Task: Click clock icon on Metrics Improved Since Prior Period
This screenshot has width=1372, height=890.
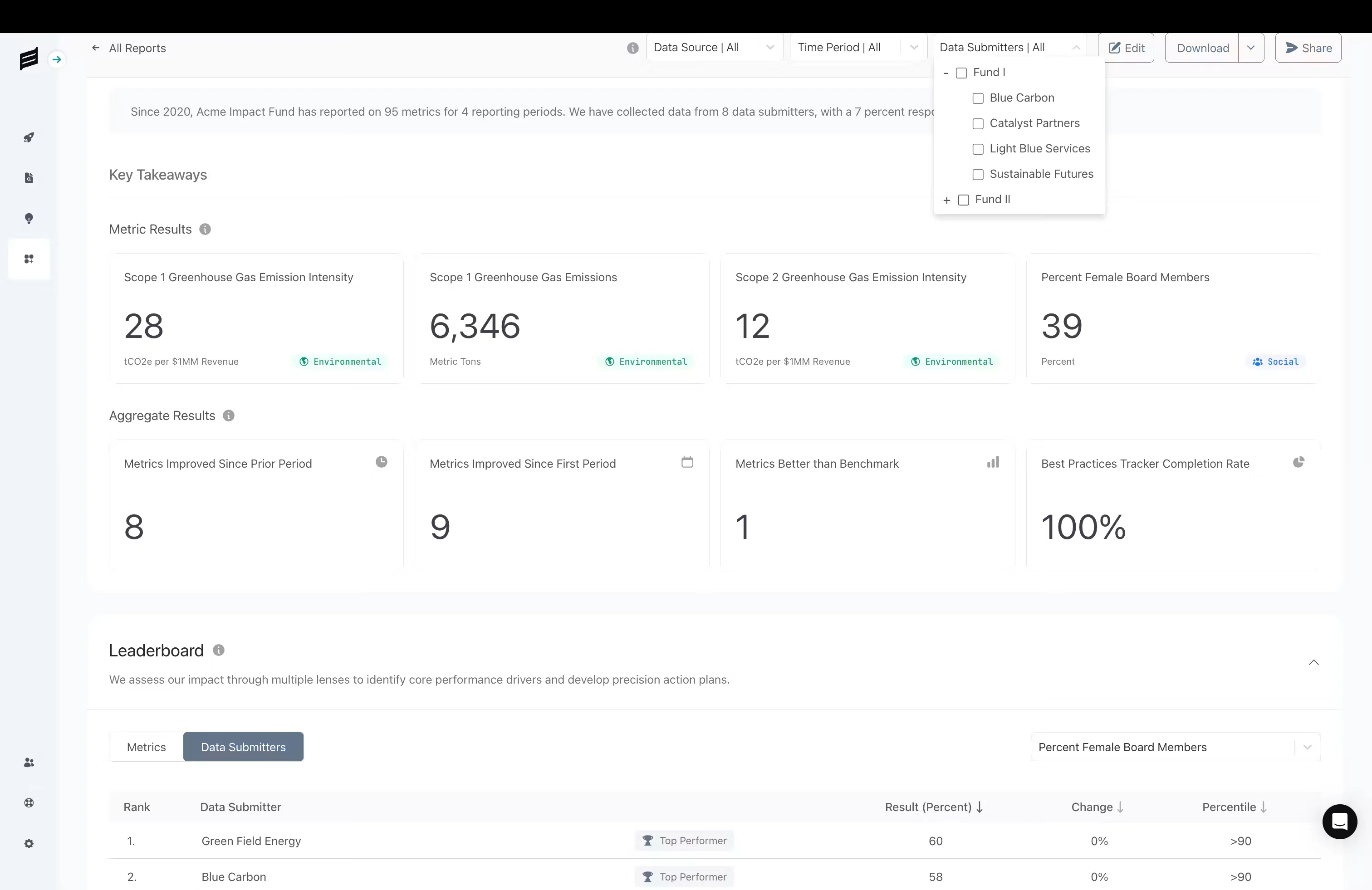Action: pyautogui.click(x=382, y=462)
